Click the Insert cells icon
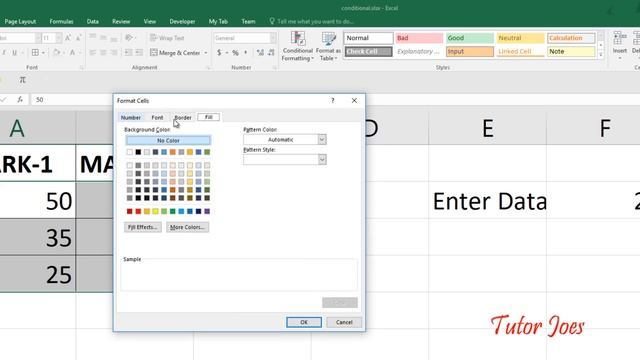The height and width of the screenshot is (360, 640). click(x=620, y=38)
